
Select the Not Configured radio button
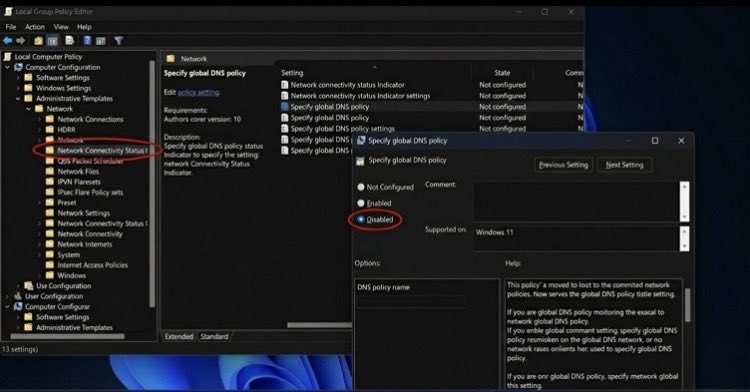point(361,187)
